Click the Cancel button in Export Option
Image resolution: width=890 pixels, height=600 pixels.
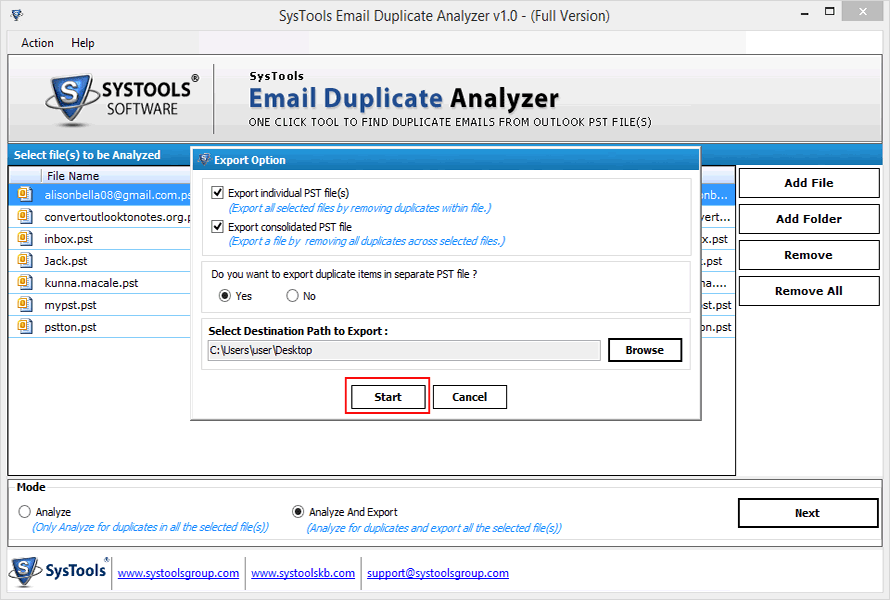(x=469, y=397)
